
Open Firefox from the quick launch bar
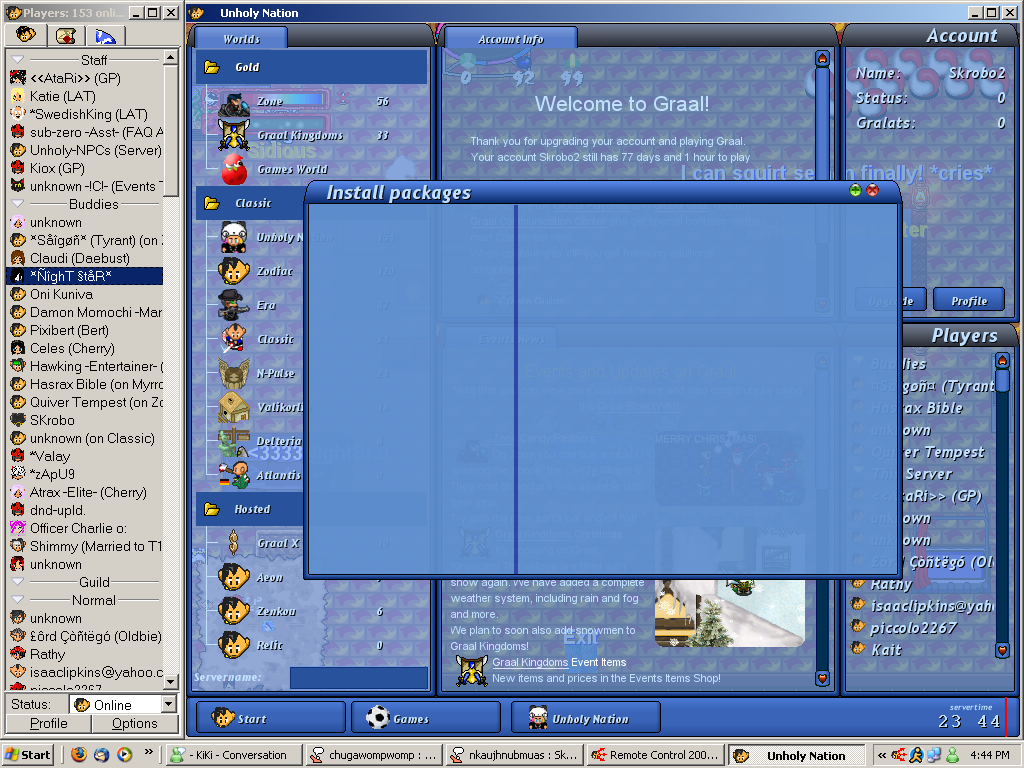click(x=79, y=755)
